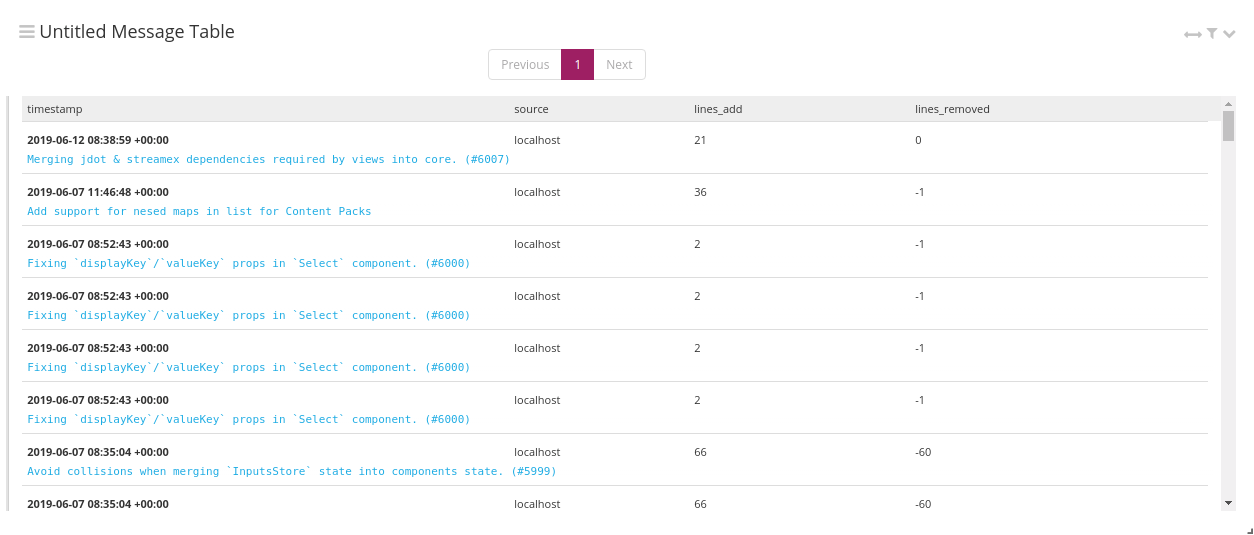
Task: Click the widget drag handle beside the title
Action: (x=27, y=32)
